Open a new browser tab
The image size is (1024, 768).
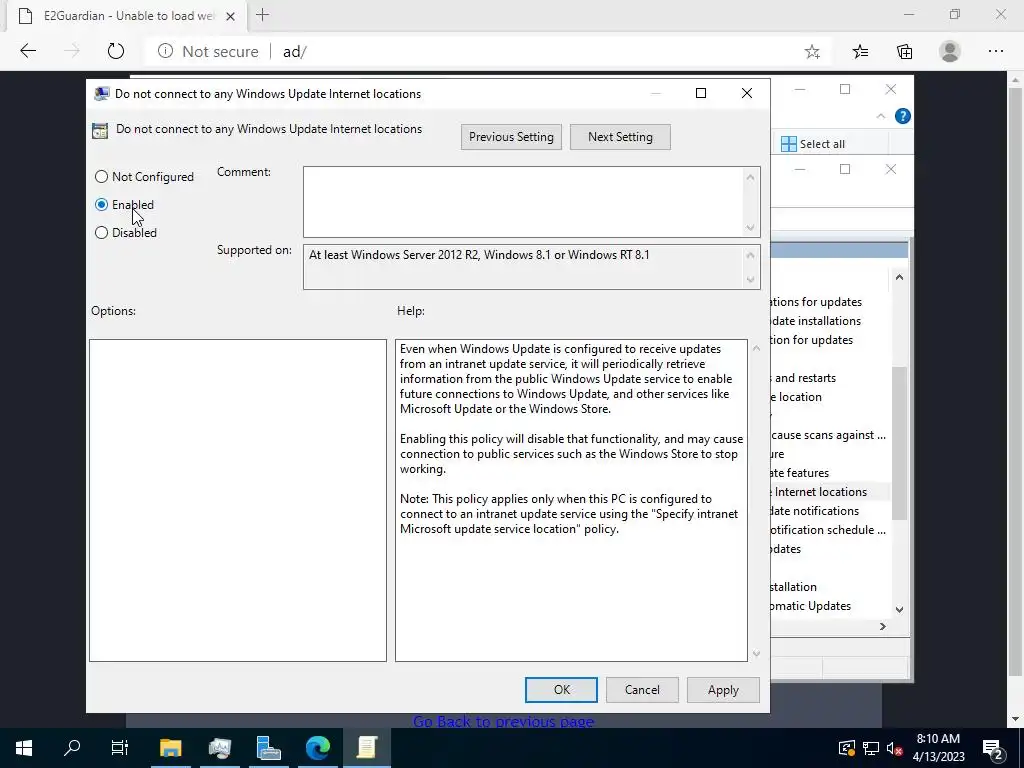(x=263, y=15)
